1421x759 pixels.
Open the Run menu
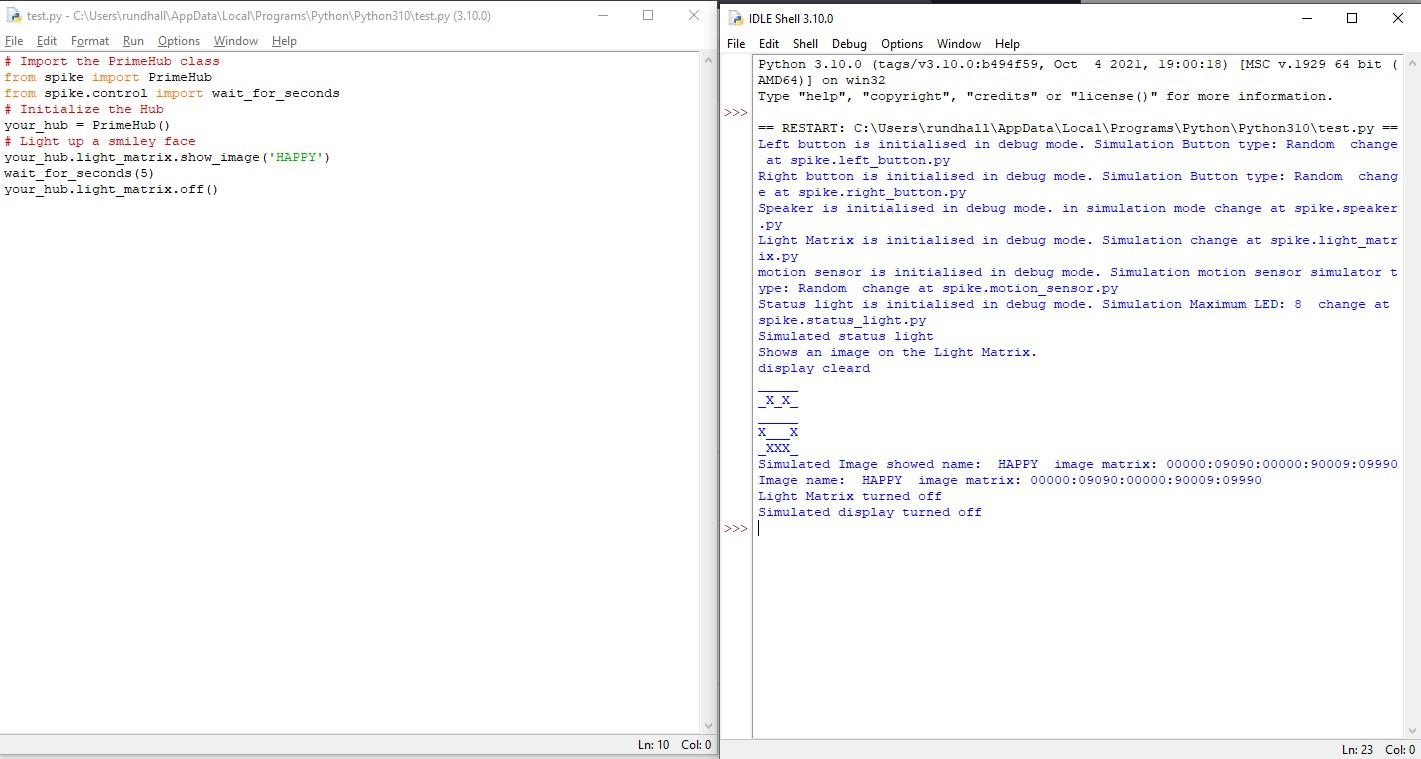pyautogui.click(x=133, y=41)
